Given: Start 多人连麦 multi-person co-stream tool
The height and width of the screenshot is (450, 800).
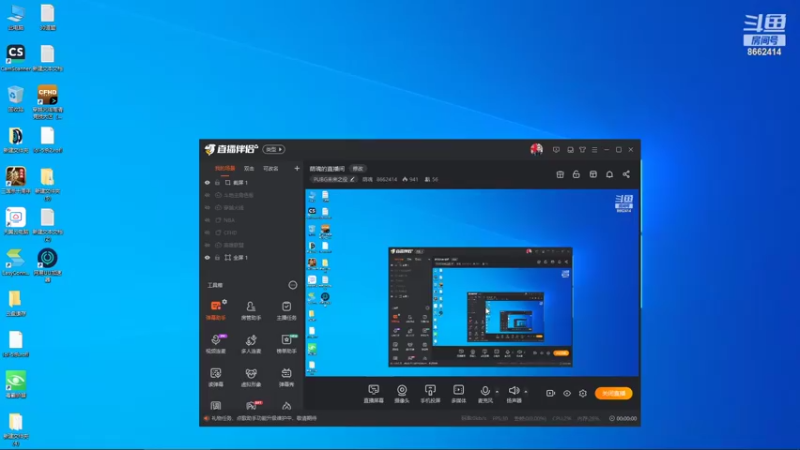Looking at the screenshot, I should pos(251,343).
